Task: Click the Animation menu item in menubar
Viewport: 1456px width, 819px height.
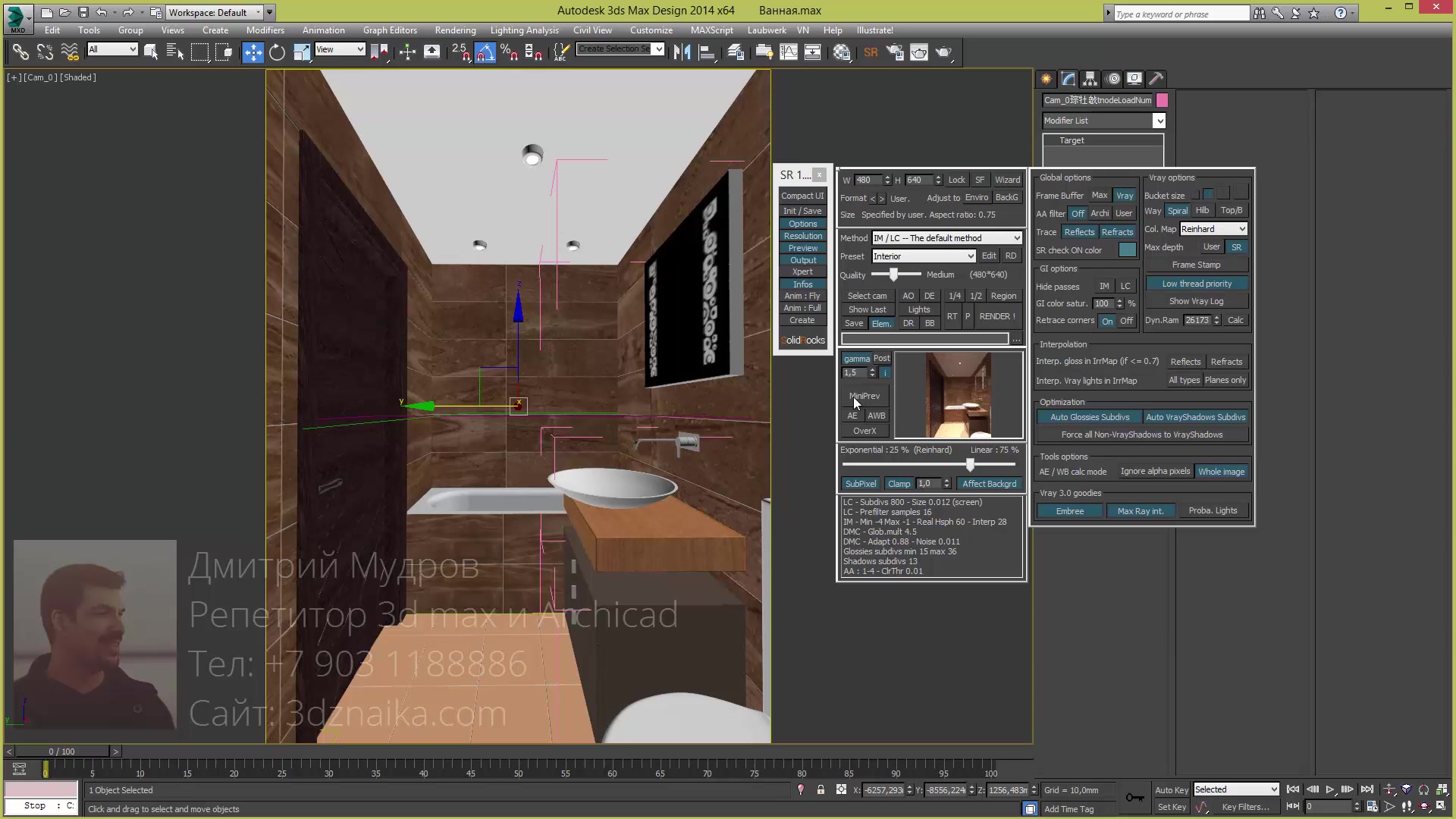Action: 322,30
